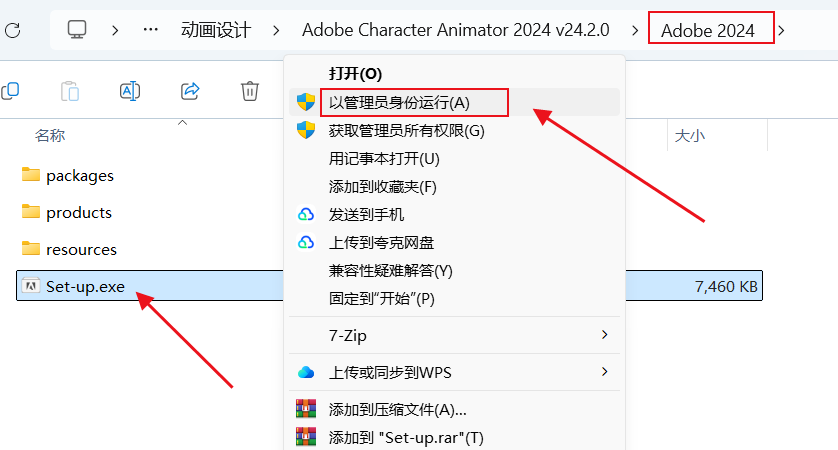The image size is (838, 450).
Task: Select 发送到手机 cloud menu entry
Action: 454,214
